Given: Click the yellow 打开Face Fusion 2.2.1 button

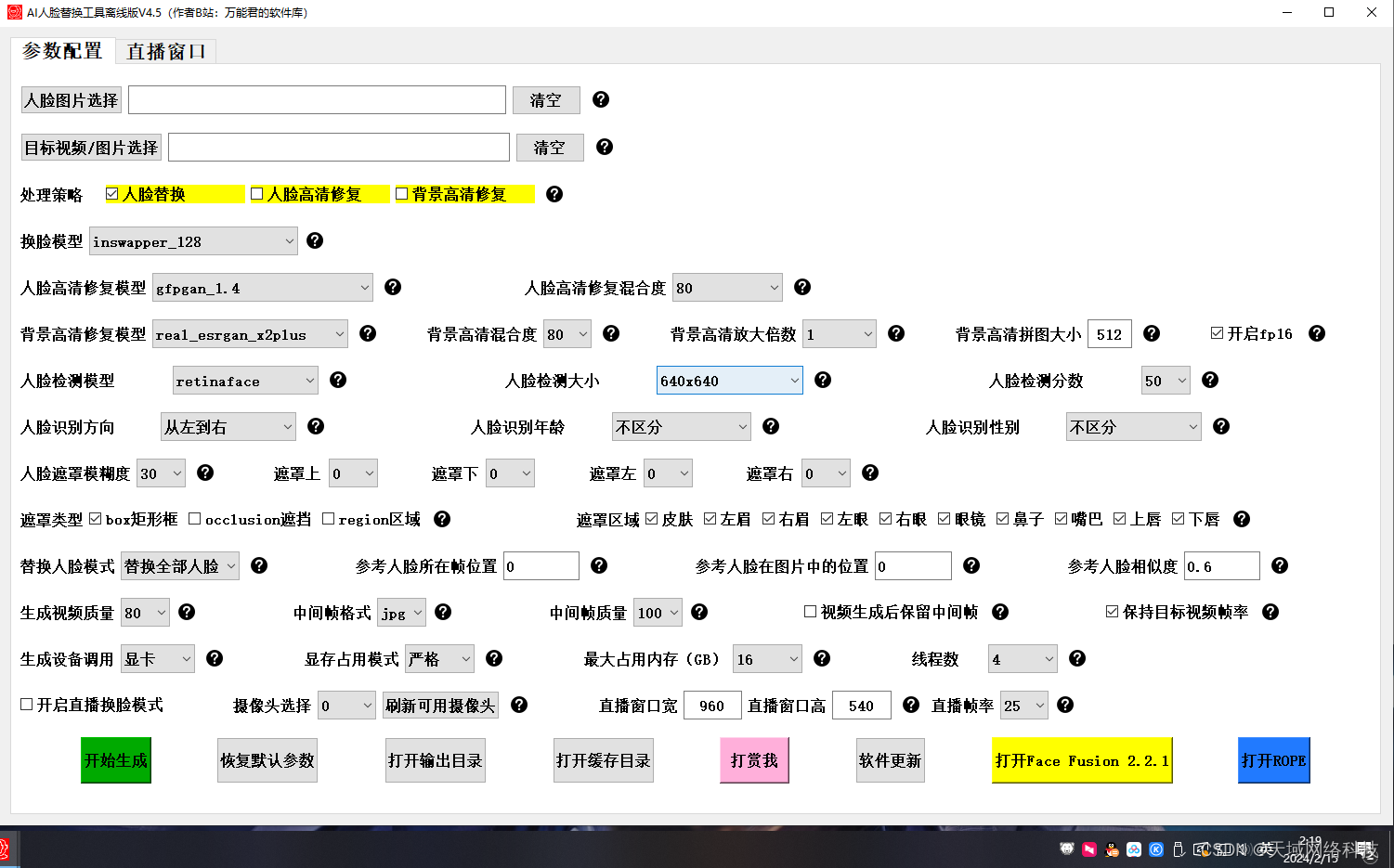Looking at the screenshot, I should pos(1082,760).
